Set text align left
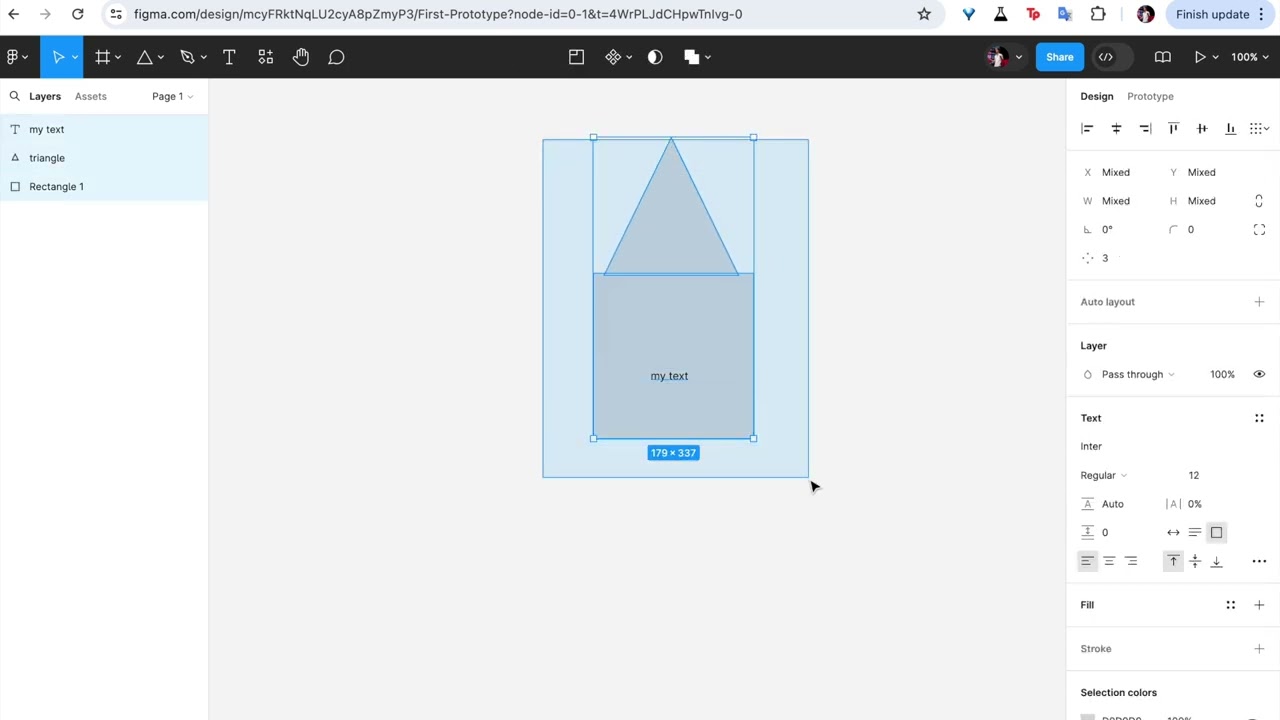 click(x=1087, y=561)
